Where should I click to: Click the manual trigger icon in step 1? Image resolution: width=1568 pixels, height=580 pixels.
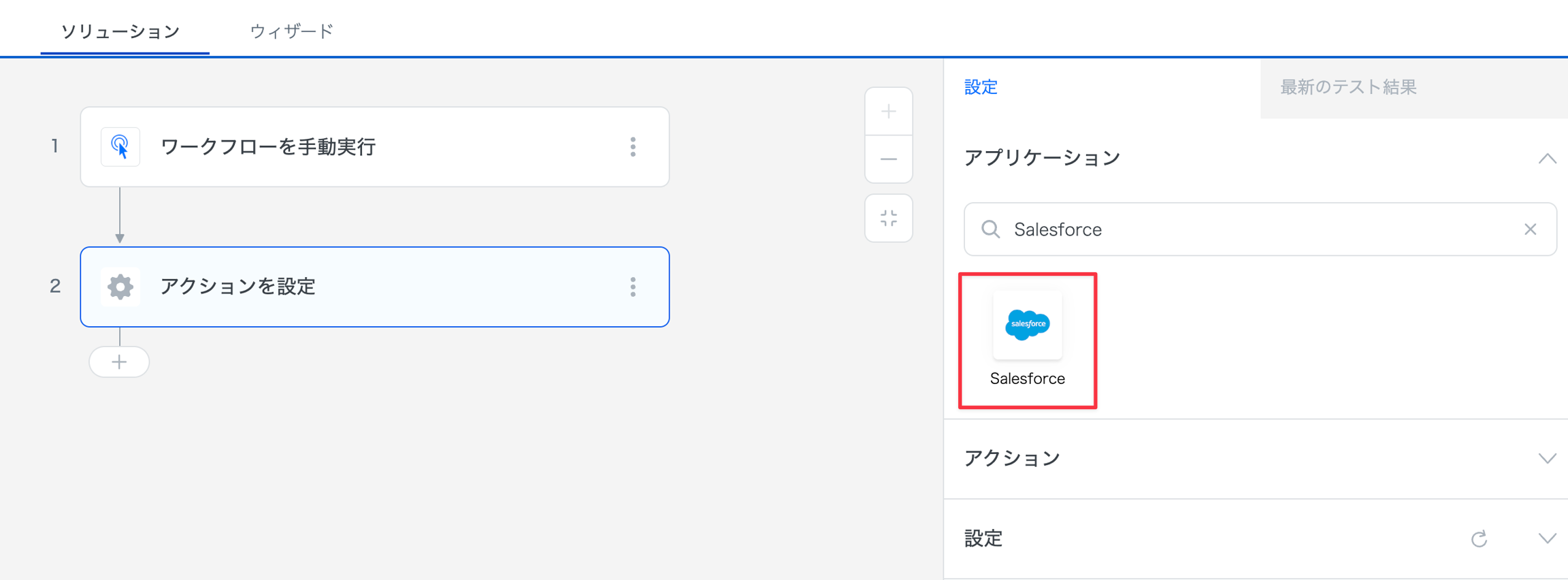coord(120,146)
